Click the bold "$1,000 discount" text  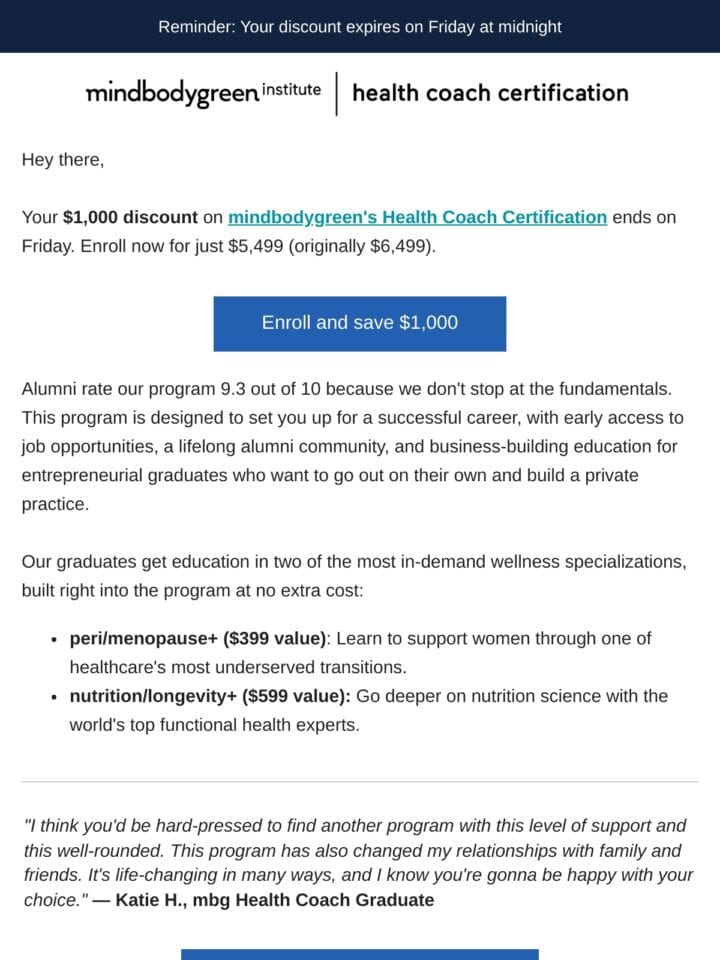point(130,217)
